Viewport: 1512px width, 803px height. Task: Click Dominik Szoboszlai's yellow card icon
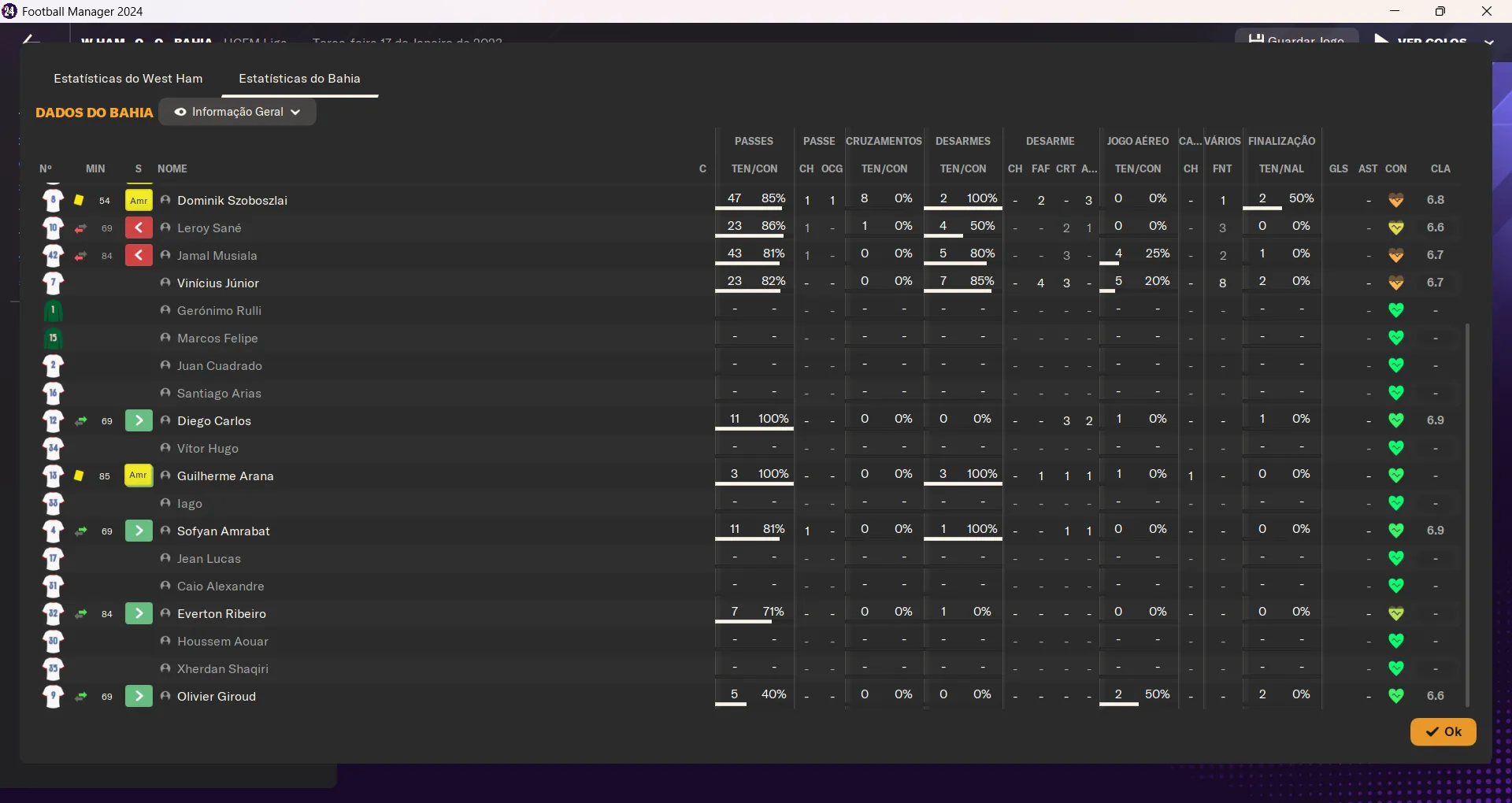(79, 201)
